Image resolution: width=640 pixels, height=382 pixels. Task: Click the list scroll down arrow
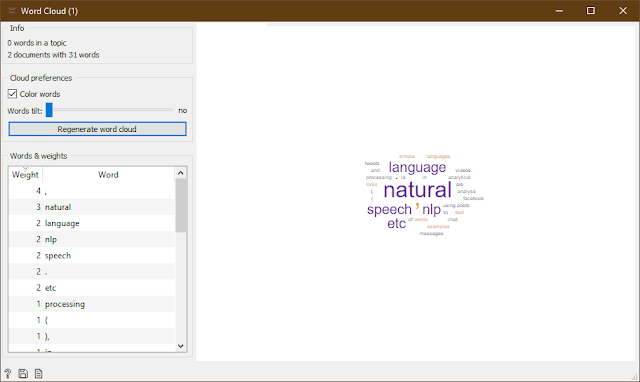click(181, 346)
